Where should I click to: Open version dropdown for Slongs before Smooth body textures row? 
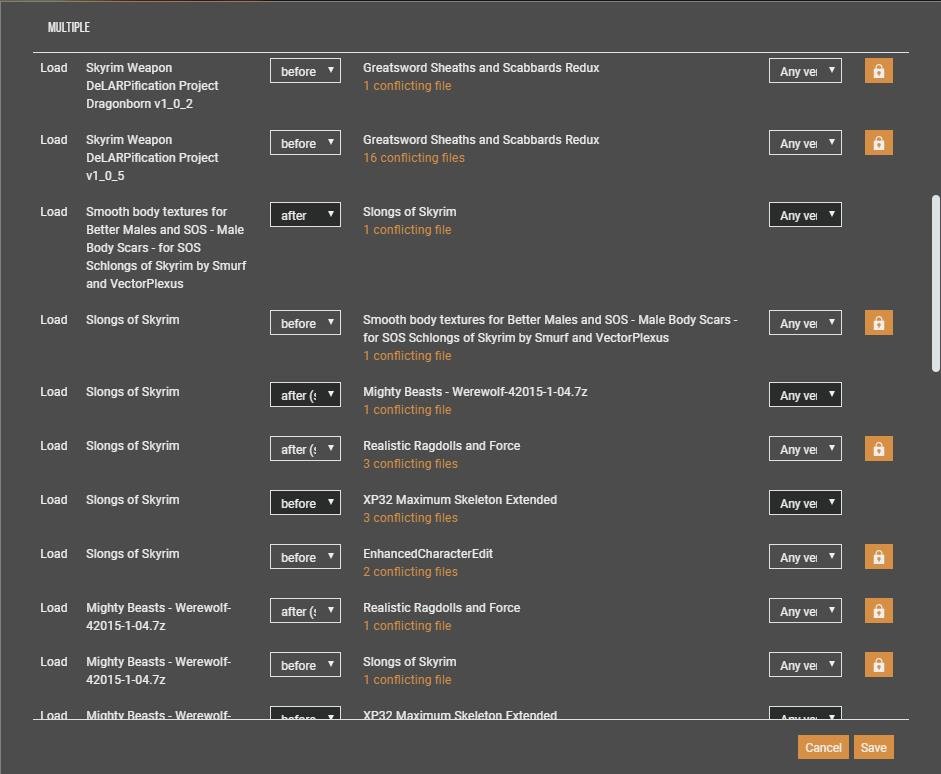point(805,323)
